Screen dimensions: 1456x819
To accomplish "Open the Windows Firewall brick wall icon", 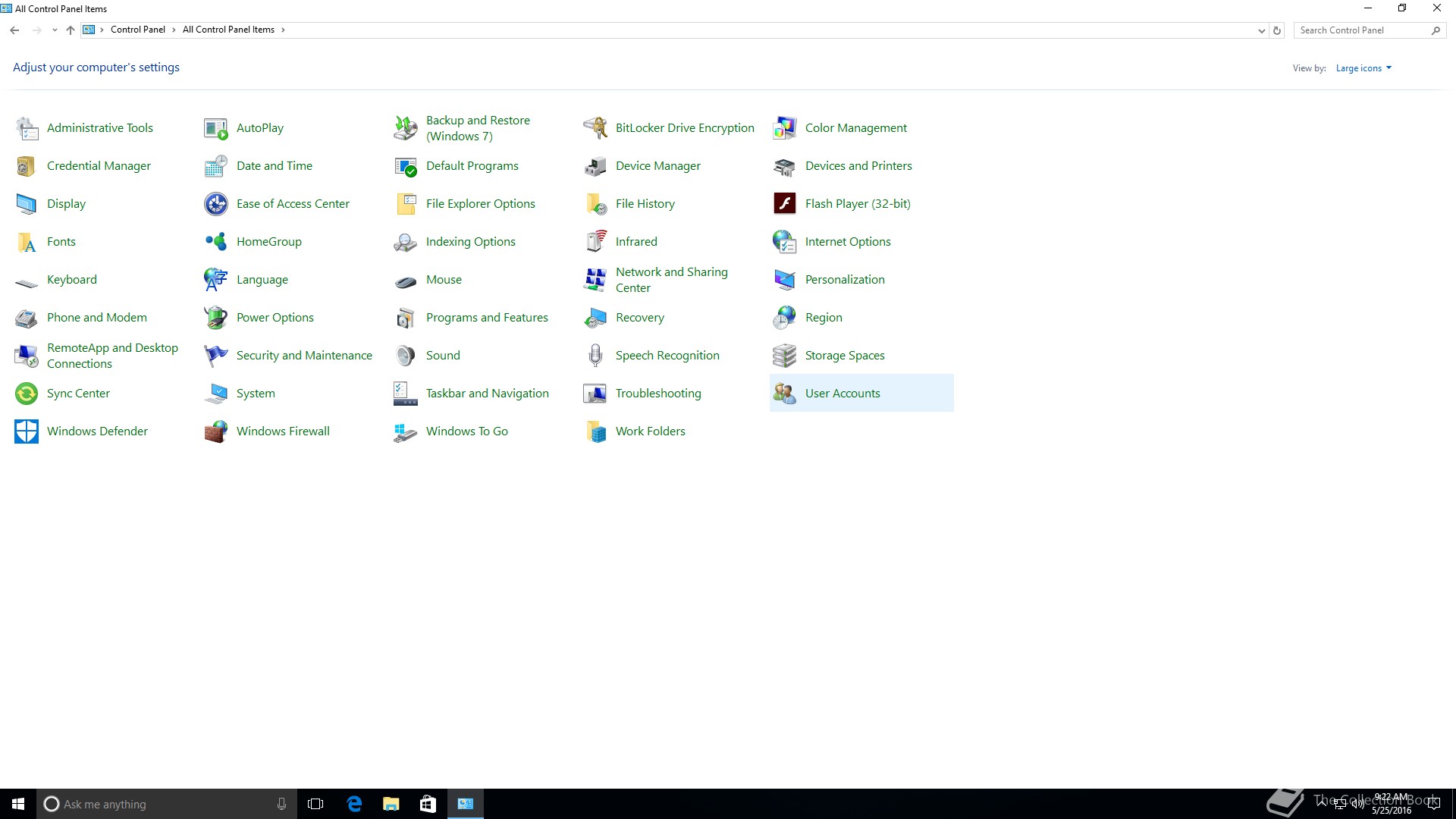I will [x=216, y=431].
